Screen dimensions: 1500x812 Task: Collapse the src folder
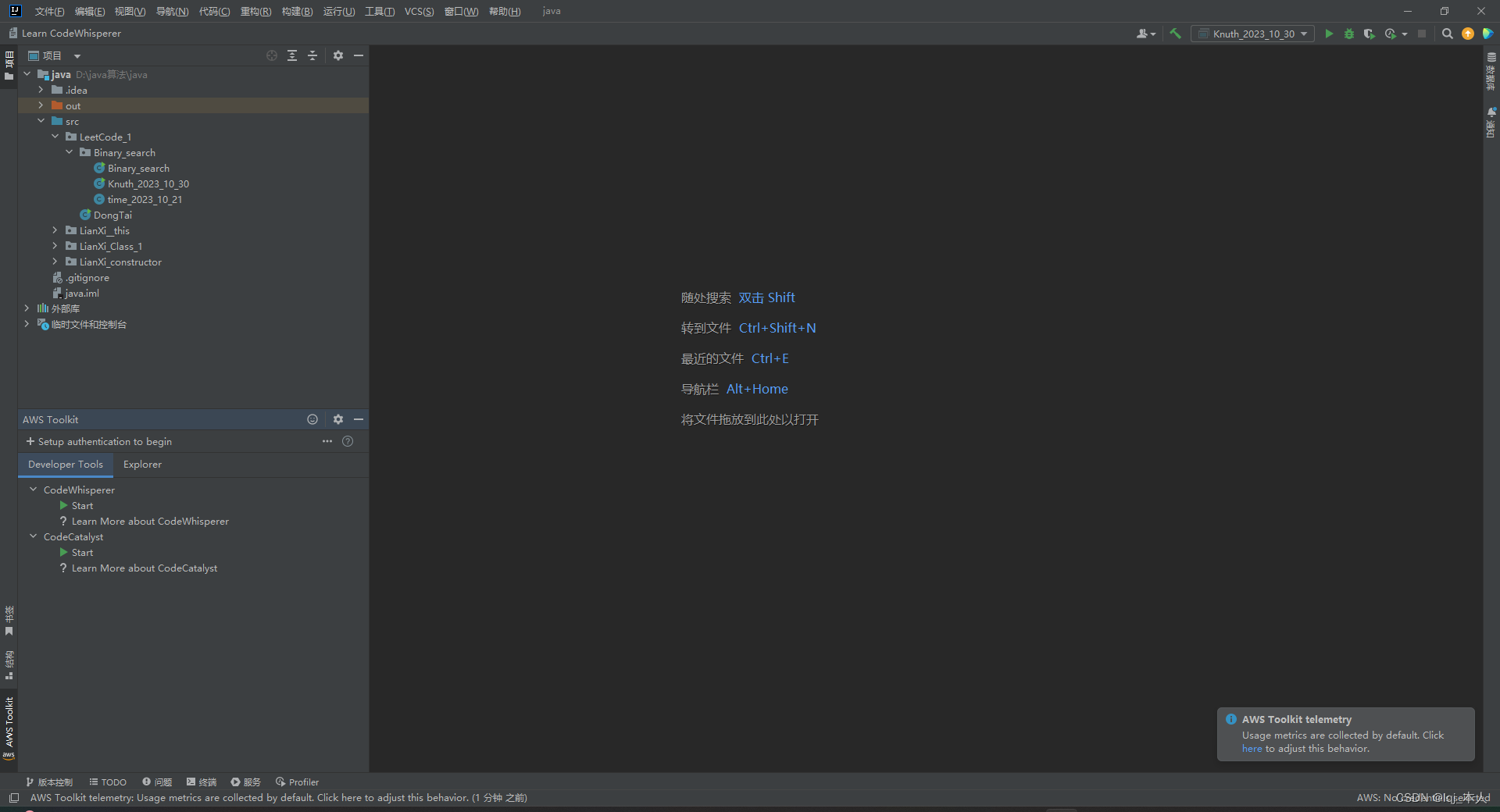pos(41,121)
